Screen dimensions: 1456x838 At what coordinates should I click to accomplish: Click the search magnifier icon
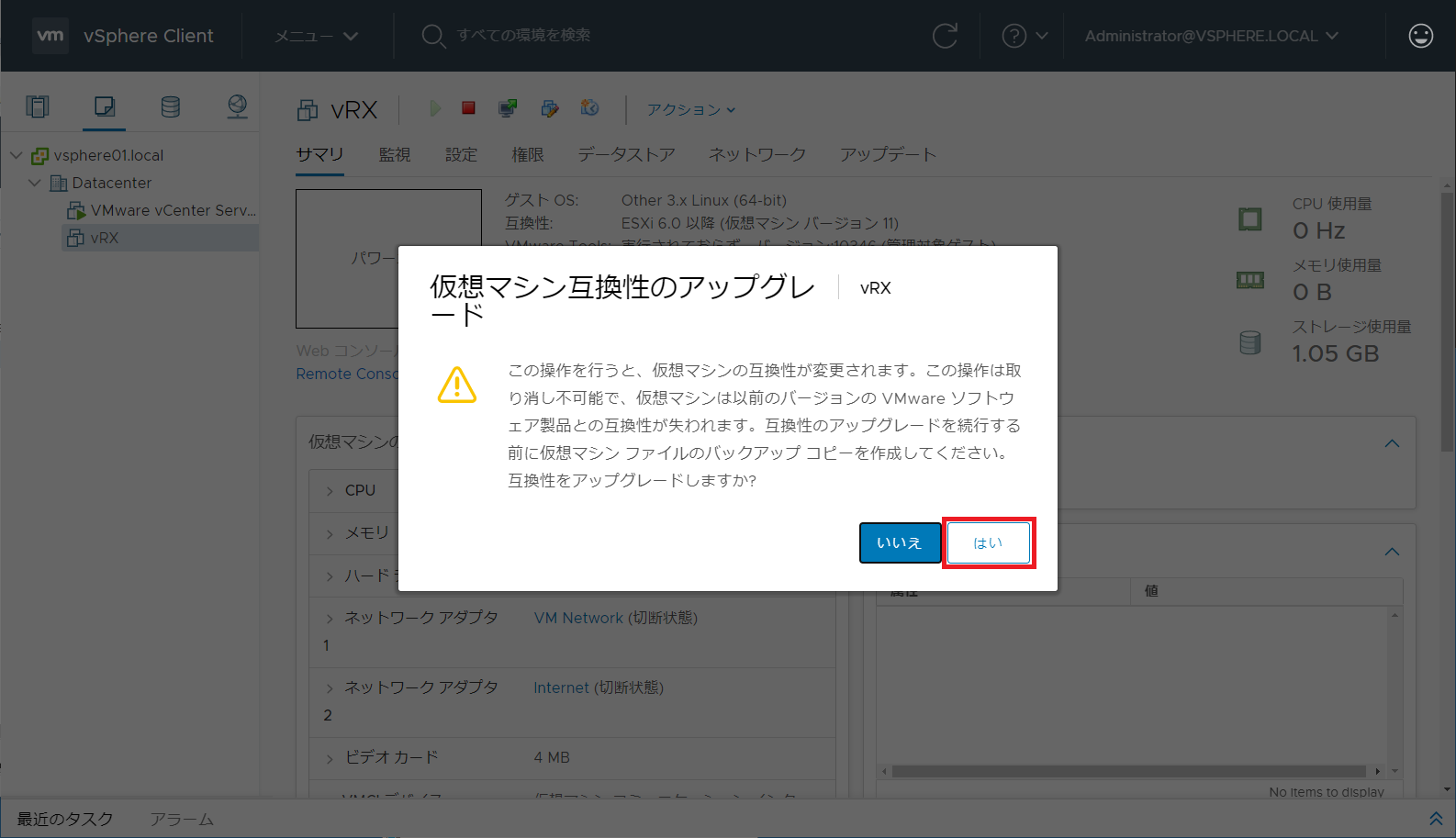pos(432,36)
